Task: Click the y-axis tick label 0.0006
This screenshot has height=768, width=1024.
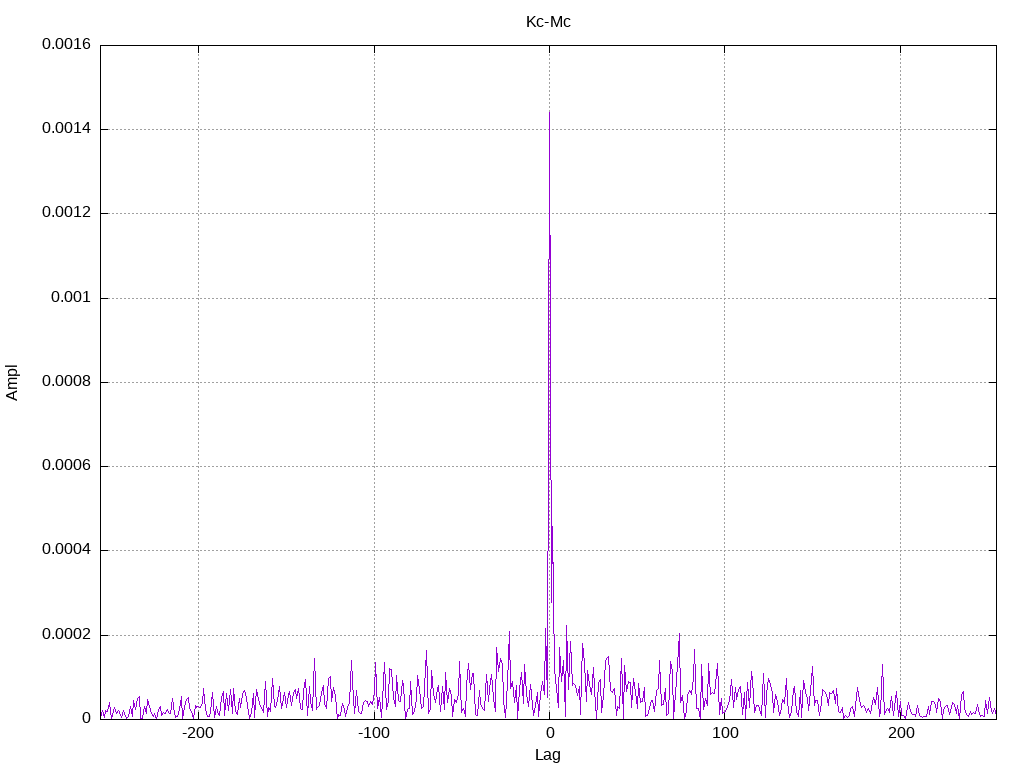Action: point(66,465)
